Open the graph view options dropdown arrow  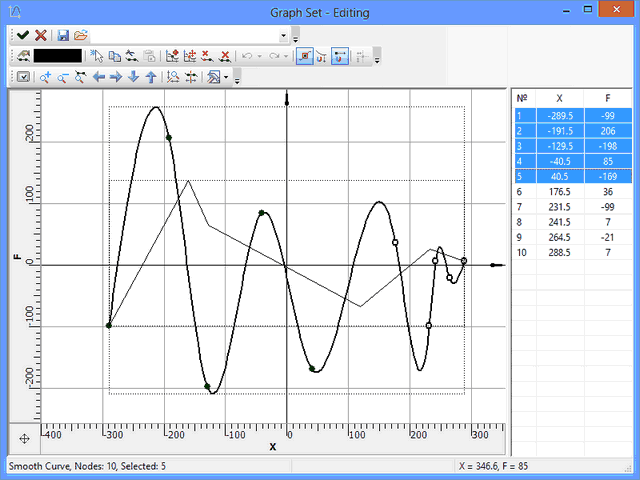click(x=227, y=77)
